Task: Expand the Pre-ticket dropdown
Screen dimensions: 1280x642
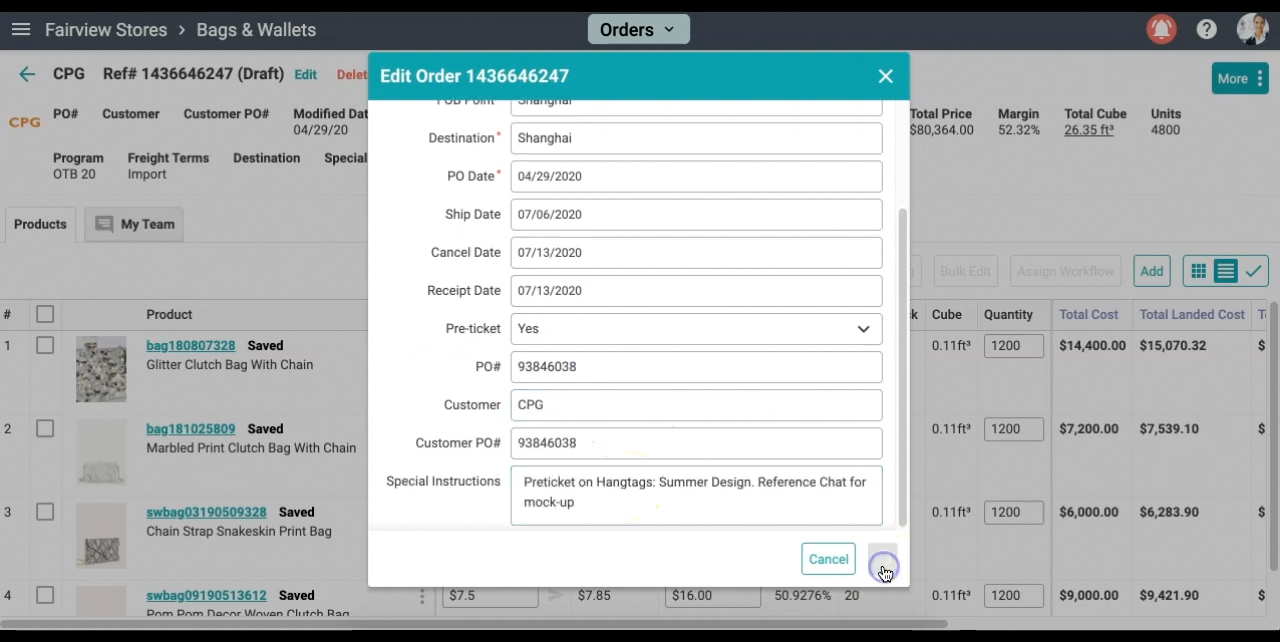Action: 696,329
